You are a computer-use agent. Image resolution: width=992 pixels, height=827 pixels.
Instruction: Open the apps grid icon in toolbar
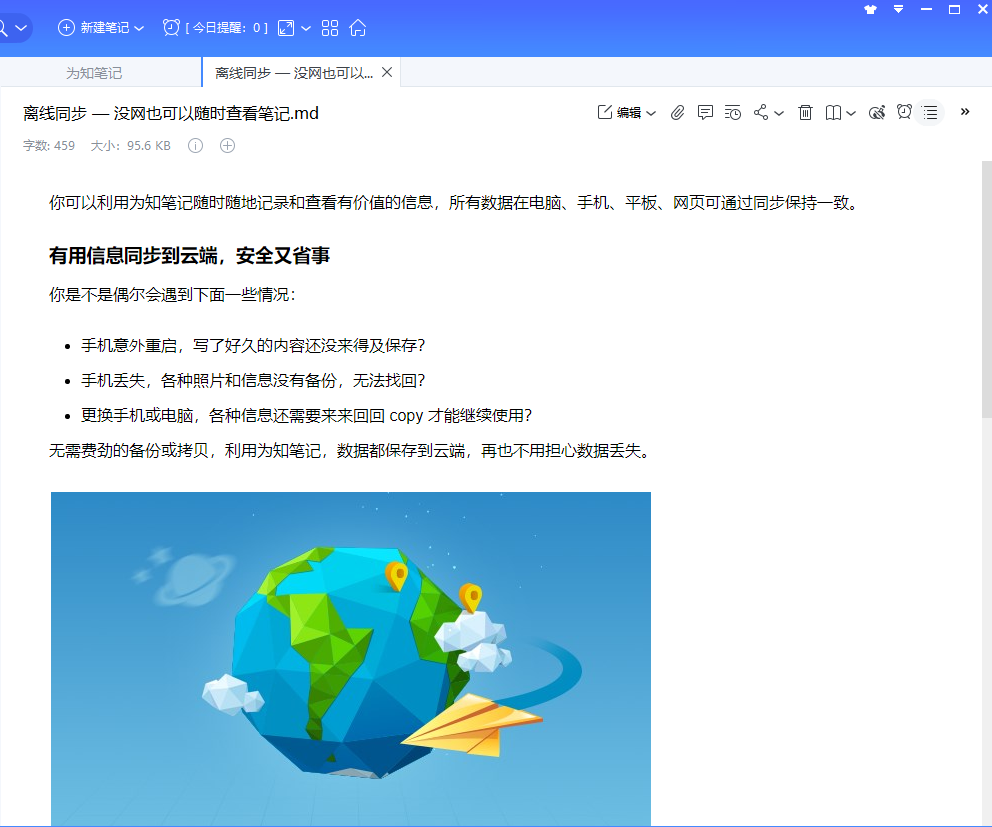(330, 28)
